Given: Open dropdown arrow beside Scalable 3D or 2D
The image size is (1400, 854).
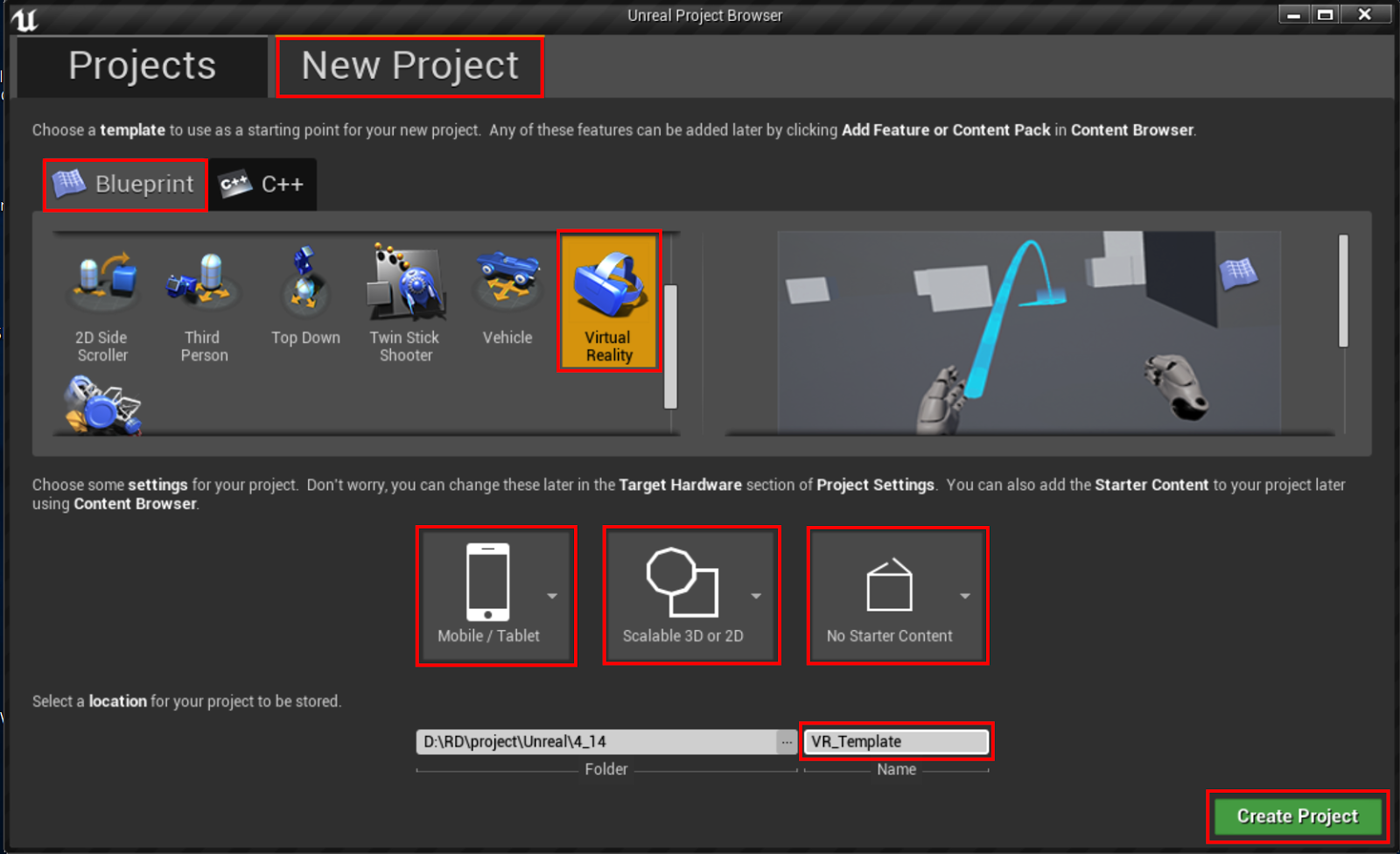Looking at the screenshot, I should pyautogui.click(x=756, y=596).
